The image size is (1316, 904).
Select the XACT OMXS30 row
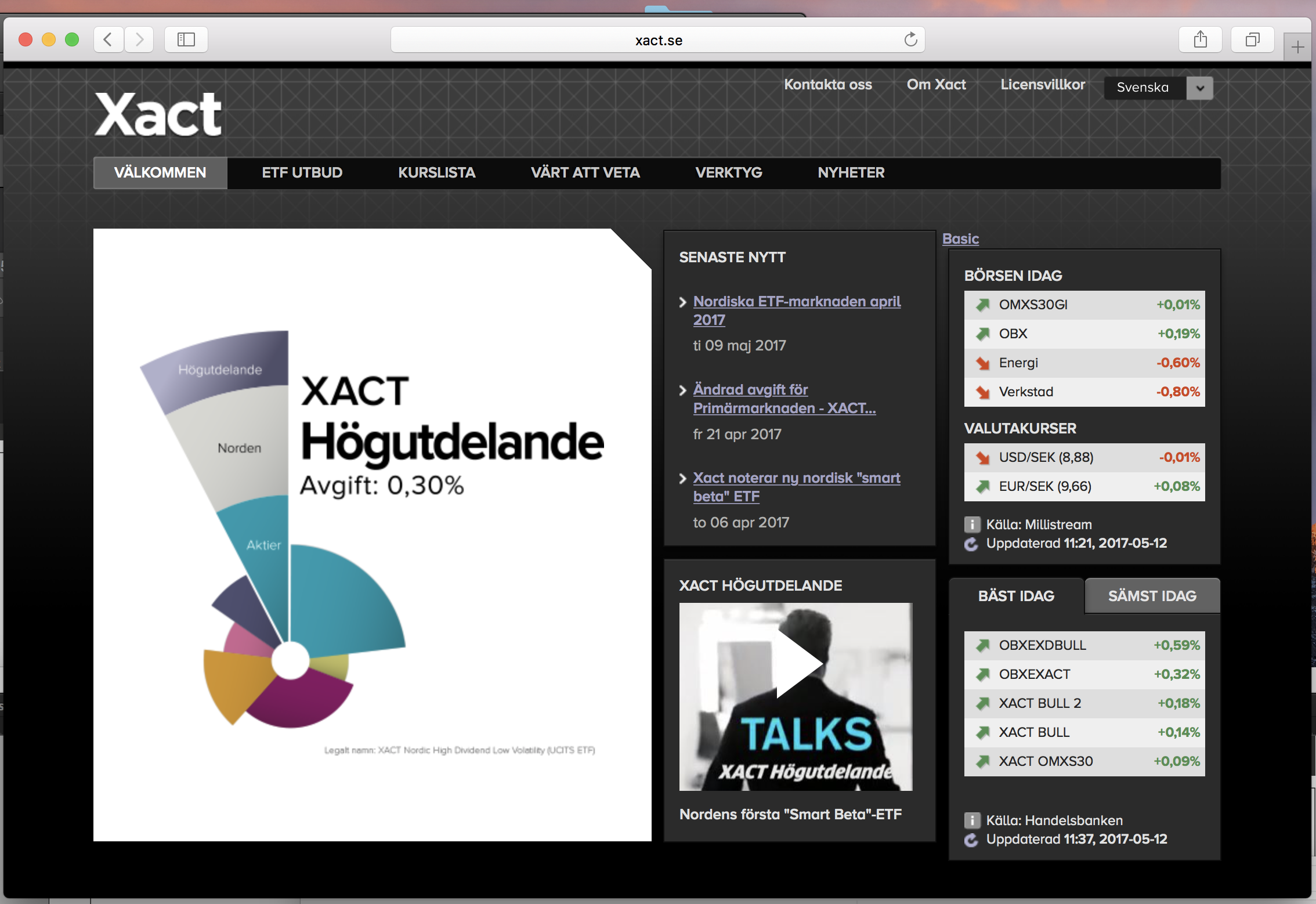(1084, 762)
